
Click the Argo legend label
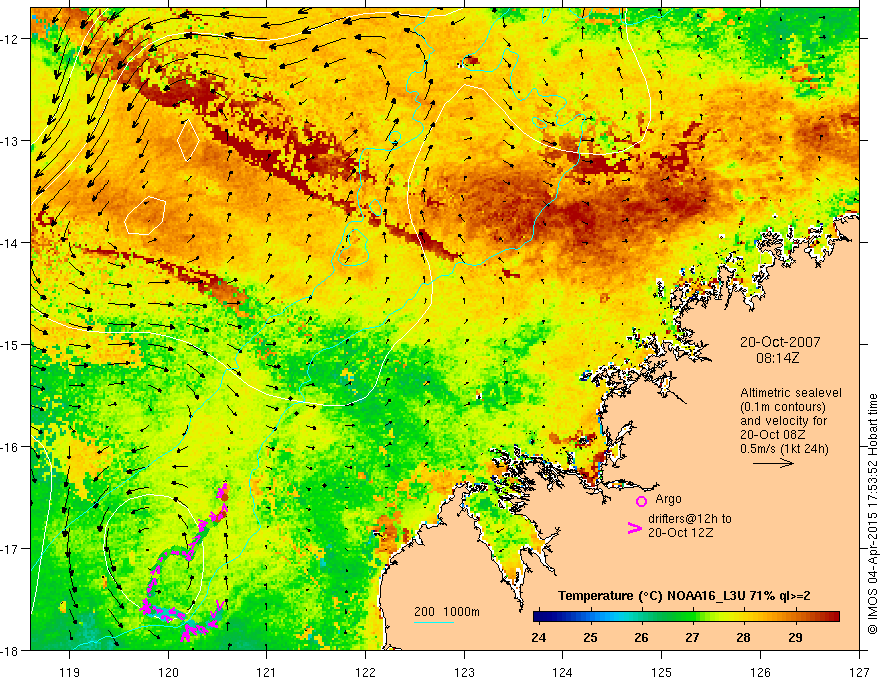pyautogui.click(x=668, y=499)
